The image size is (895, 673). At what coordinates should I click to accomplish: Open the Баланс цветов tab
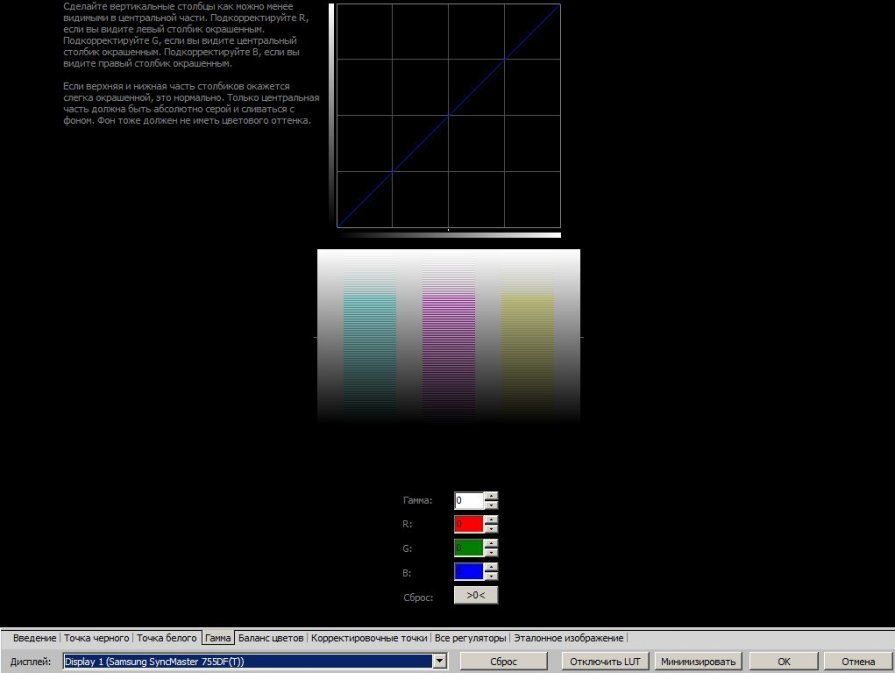271,638
